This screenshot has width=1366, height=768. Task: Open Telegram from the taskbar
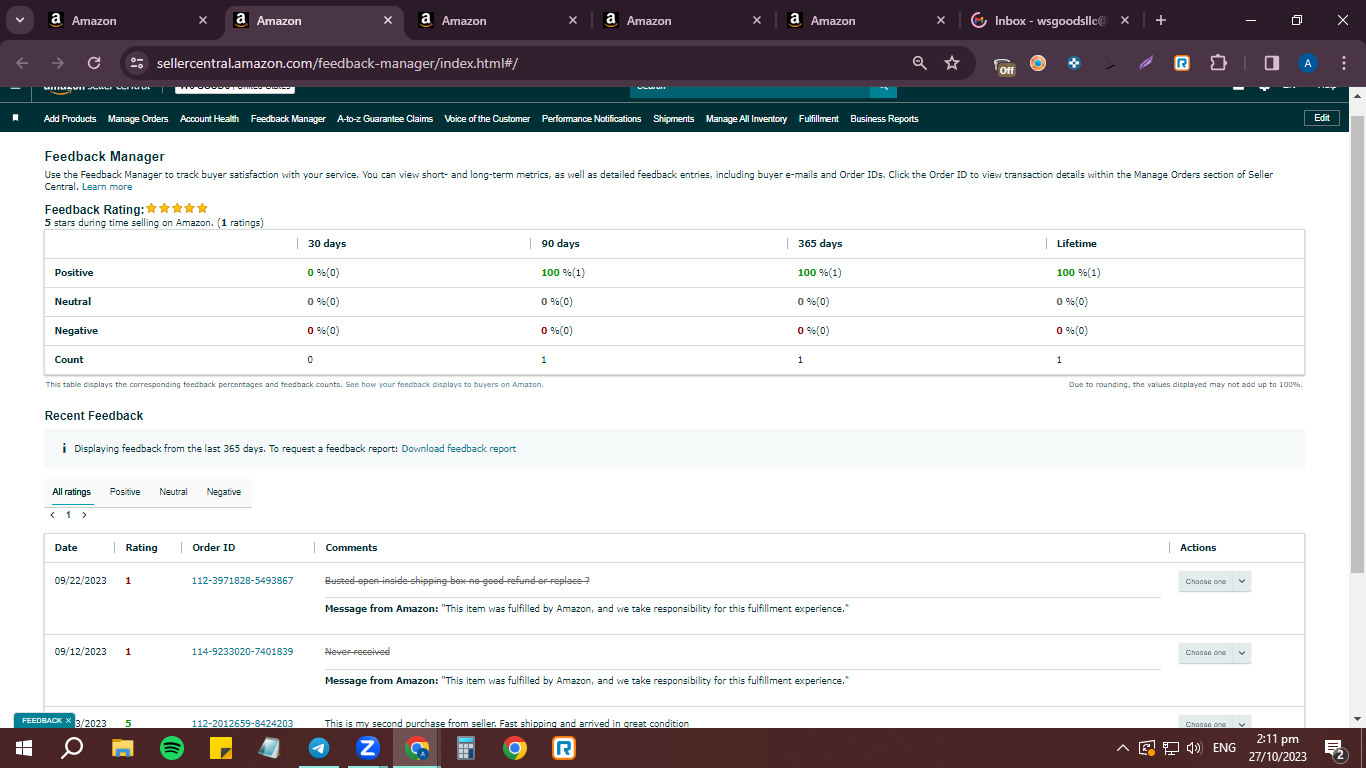coord(319,748)
